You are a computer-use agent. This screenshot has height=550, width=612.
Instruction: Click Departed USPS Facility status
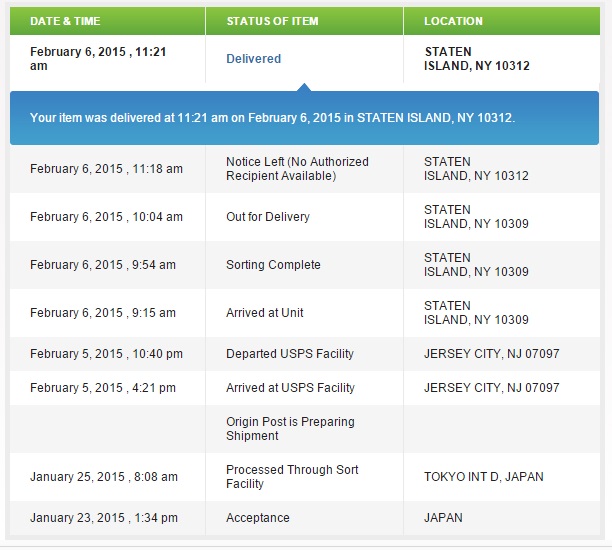(290, 354)
